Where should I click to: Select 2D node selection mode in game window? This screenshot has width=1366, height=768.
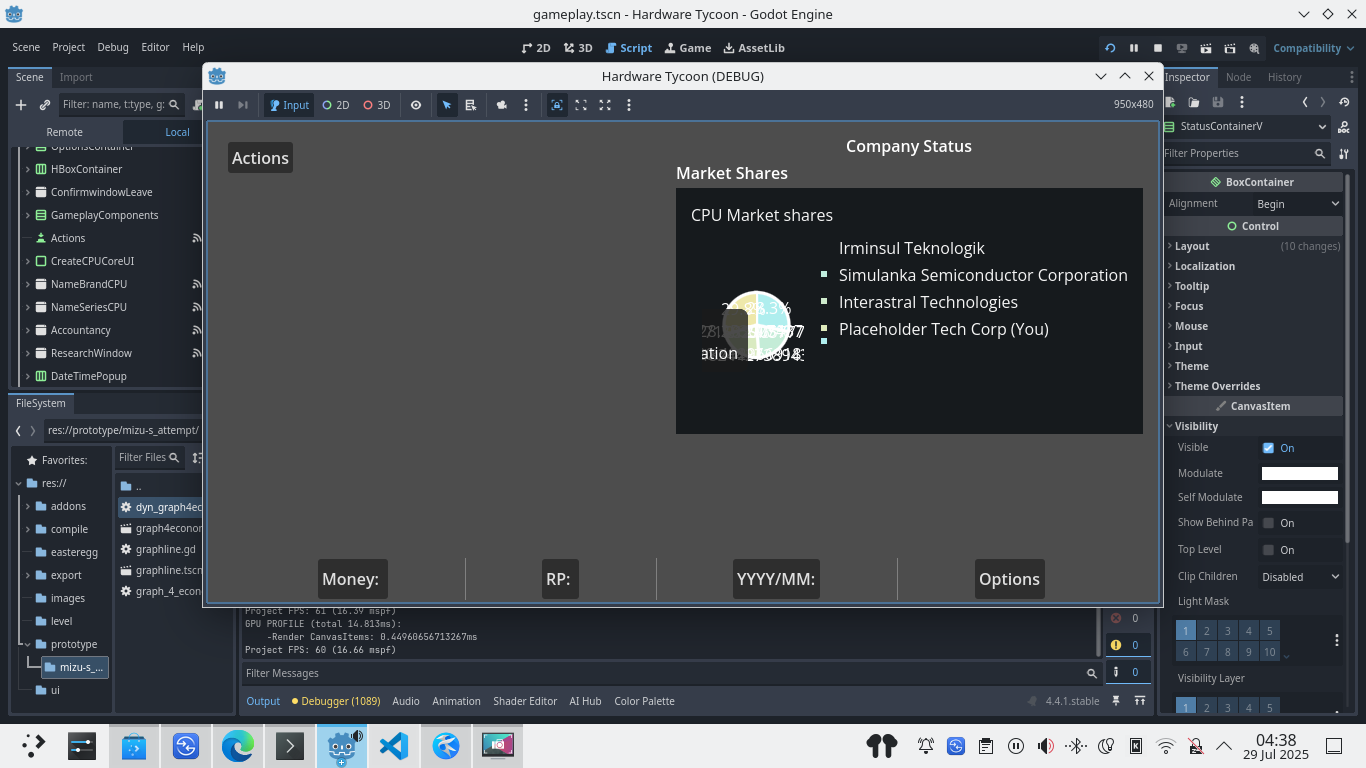click(335, 105)
